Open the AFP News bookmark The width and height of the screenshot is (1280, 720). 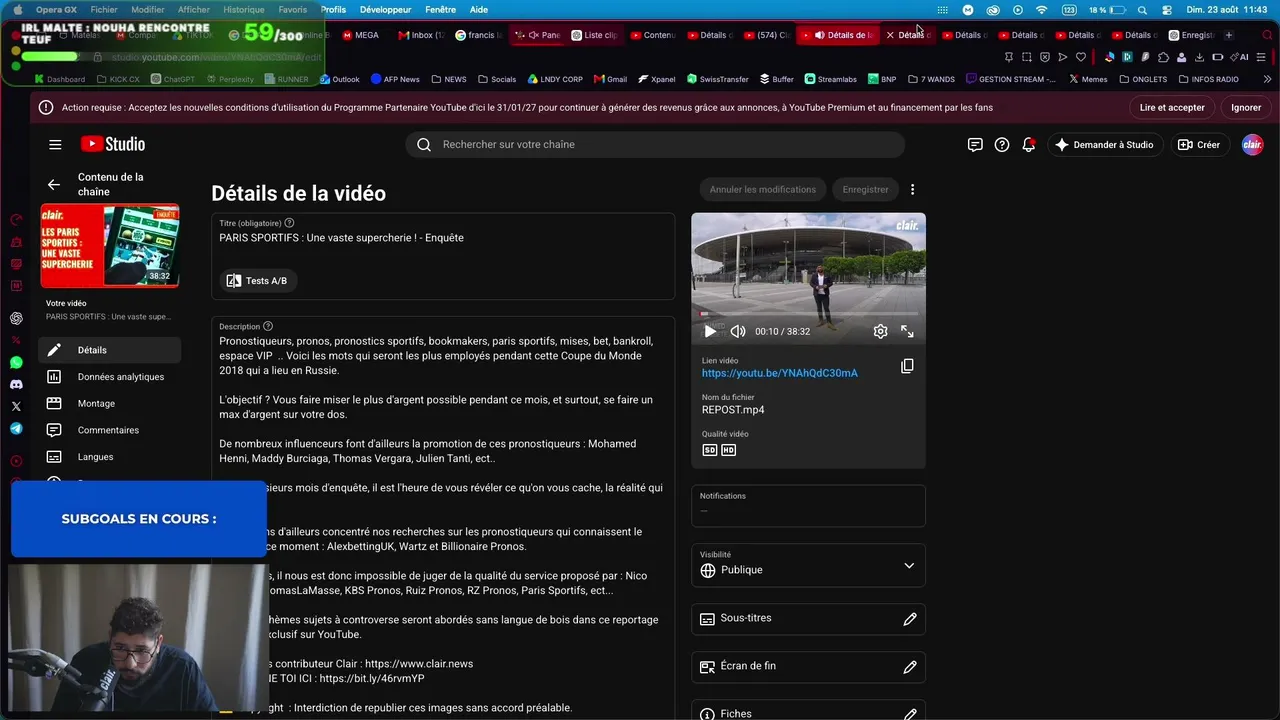coord(395,79)
